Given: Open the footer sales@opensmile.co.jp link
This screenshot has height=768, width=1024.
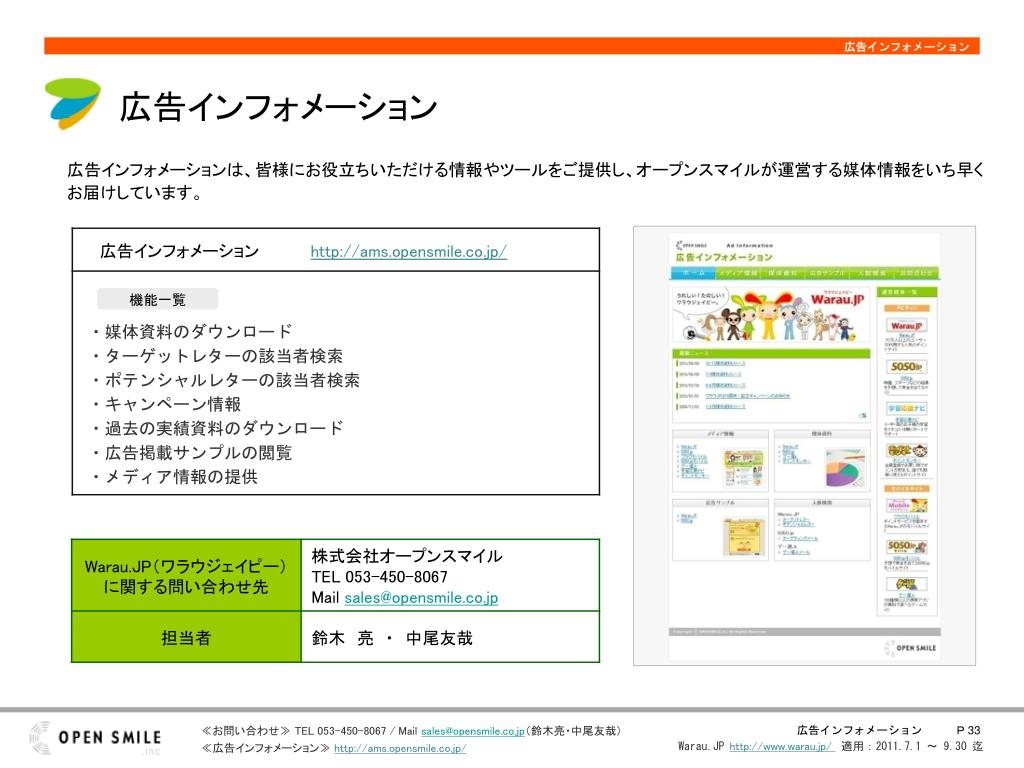Looking at the screenshot, I should pos(473,731).
